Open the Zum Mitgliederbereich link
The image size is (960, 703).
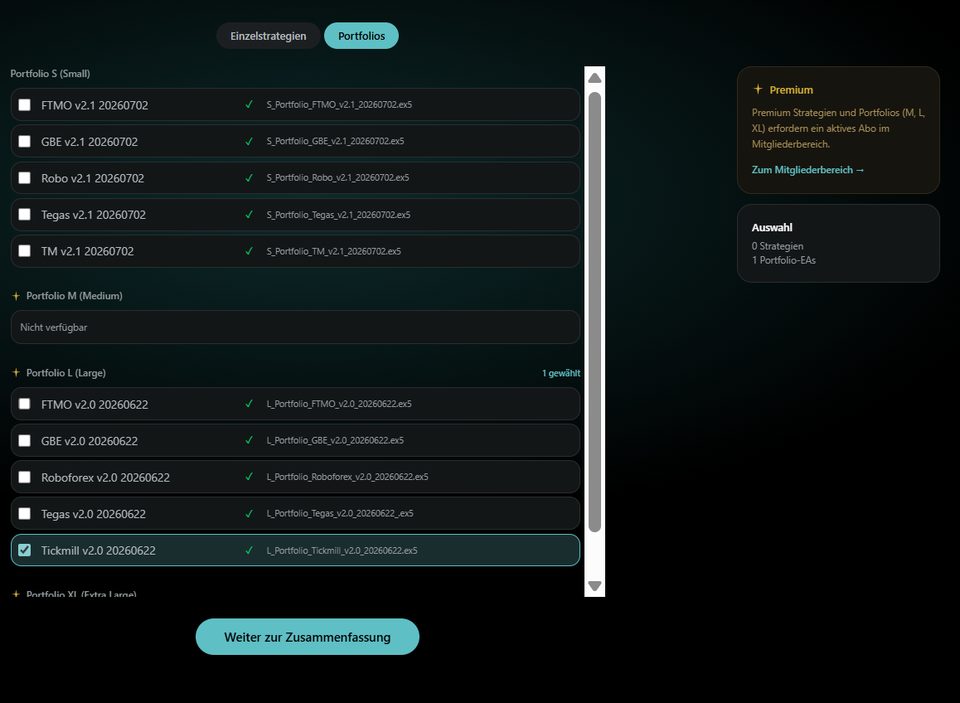(808, 170)
